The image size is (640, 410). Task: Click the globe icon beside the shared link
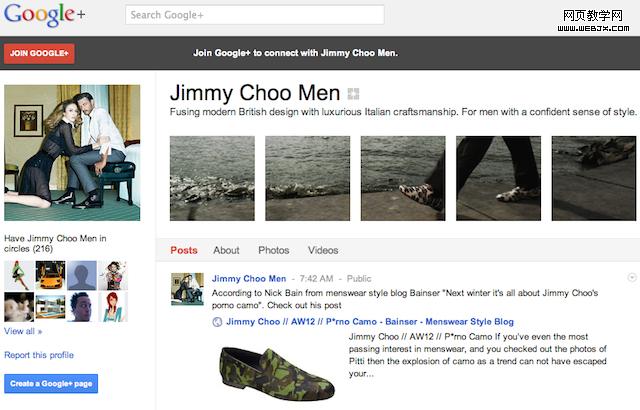click(218, 322)
